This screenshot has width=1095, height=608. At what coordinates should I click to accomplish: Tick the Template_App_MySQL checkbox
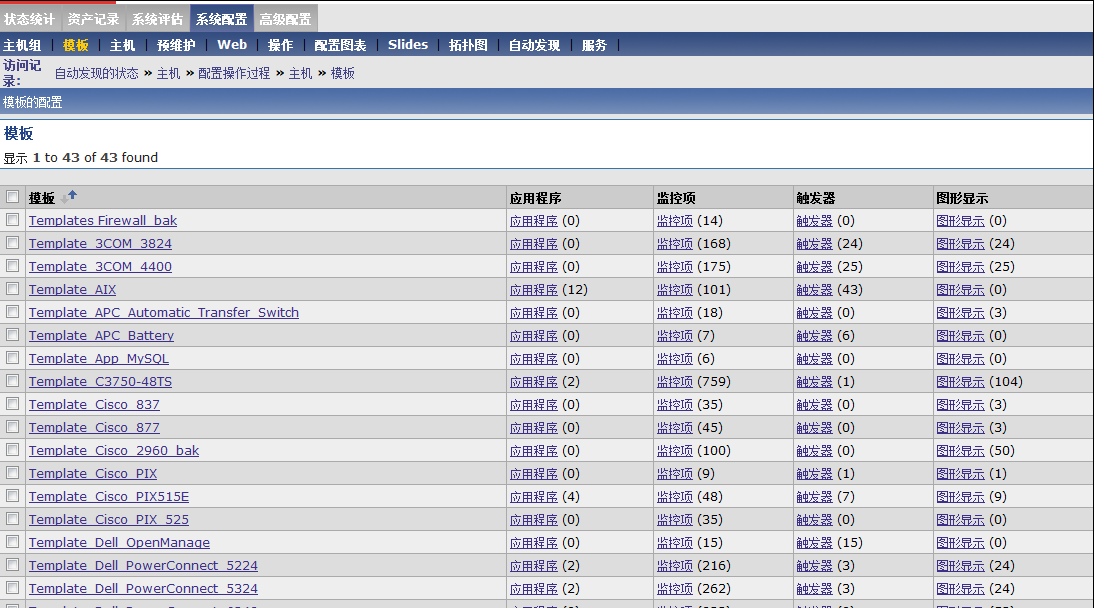click(13, 358)
